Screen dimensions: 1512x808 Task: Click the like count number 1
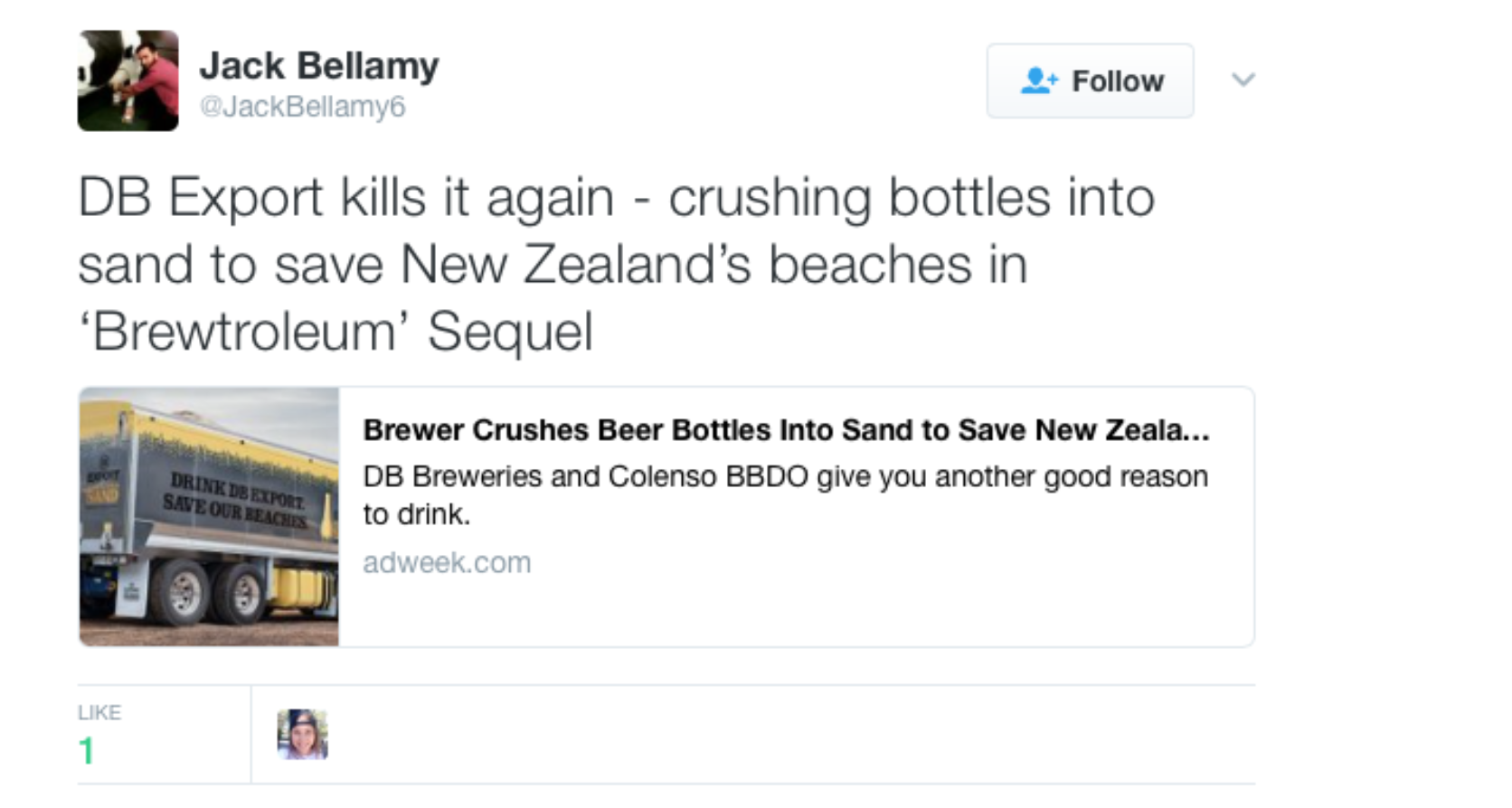86,751
